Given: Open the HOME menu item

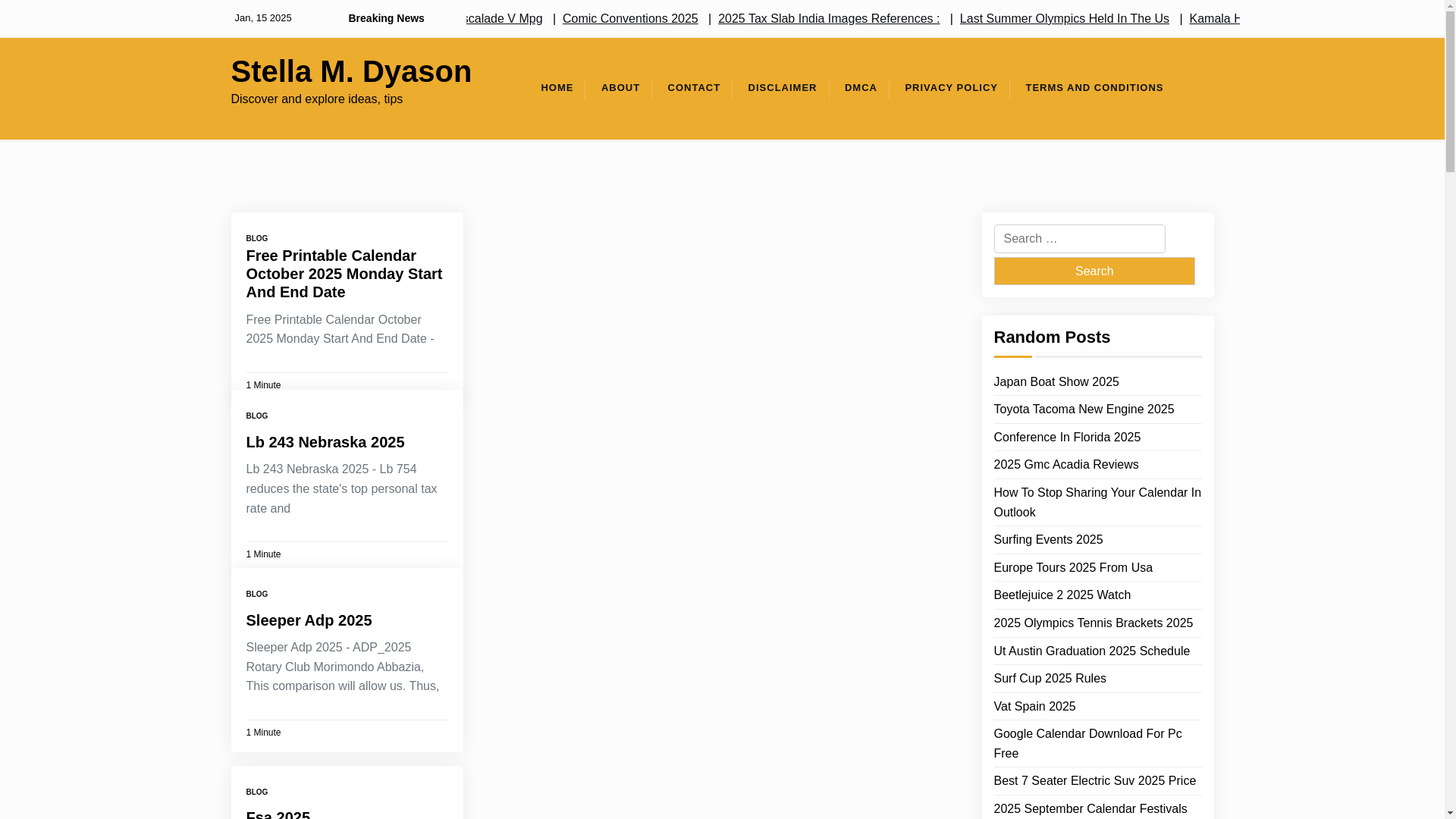Looking at the screenshot, I should point(557,88).
